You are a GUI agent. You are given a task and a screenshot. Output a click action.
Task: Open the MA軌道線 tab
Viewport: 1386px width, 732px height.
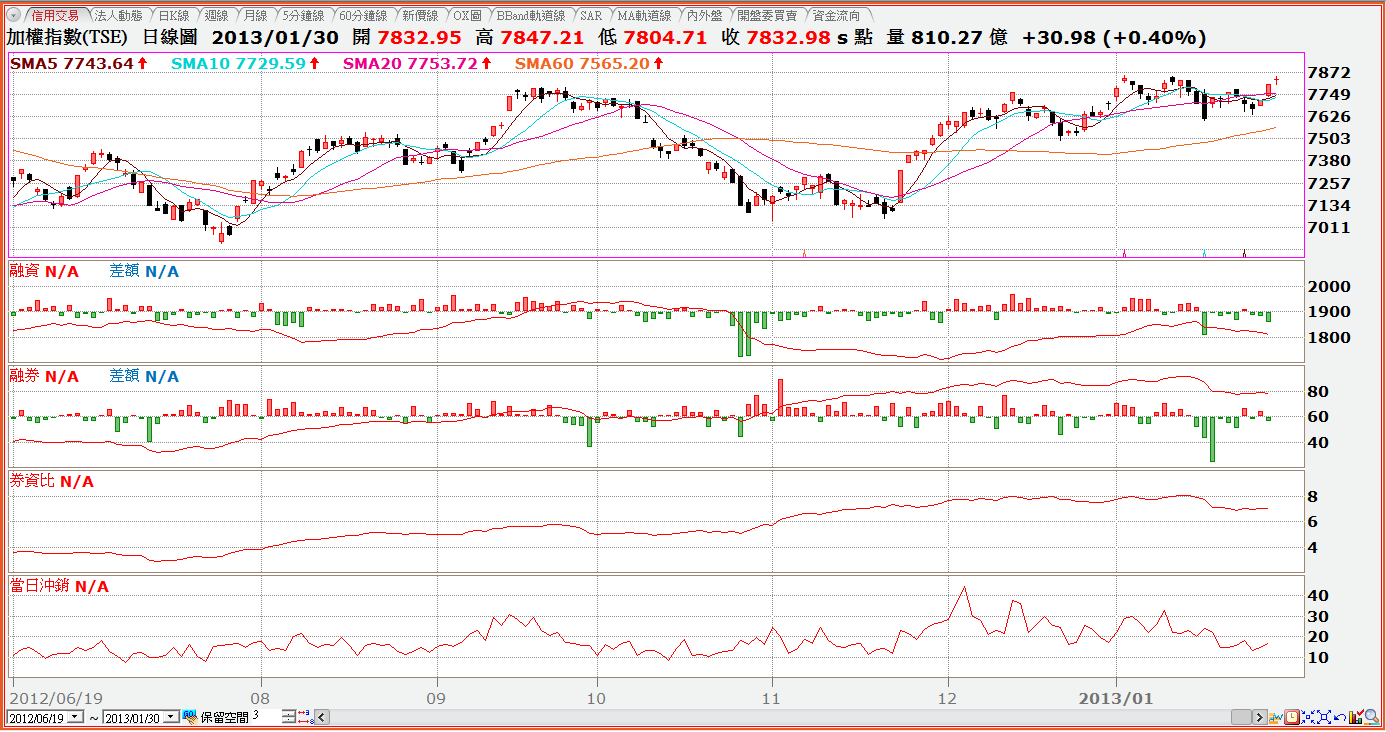coord(643,16)
